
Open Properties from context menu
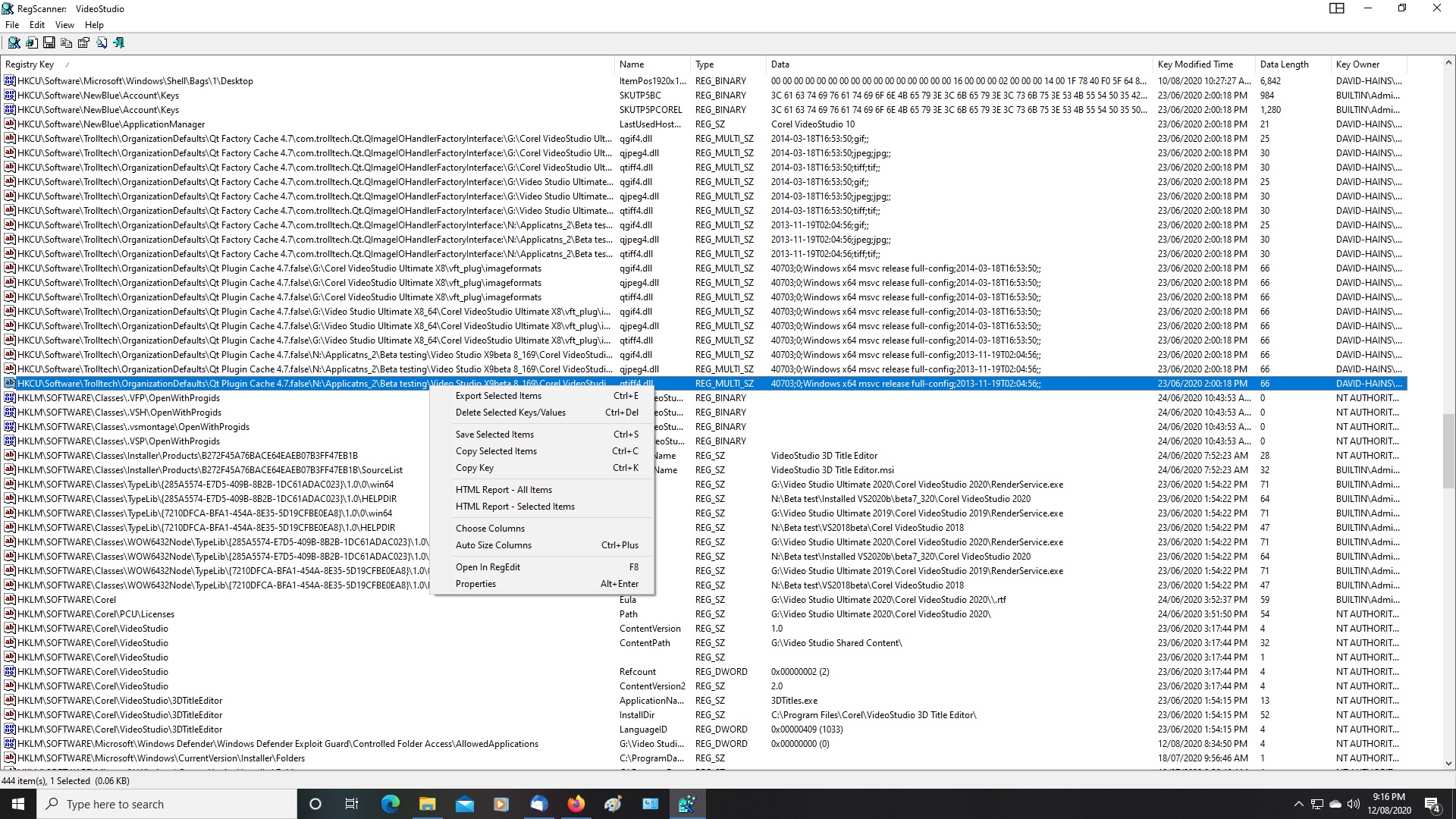point(542,584)
